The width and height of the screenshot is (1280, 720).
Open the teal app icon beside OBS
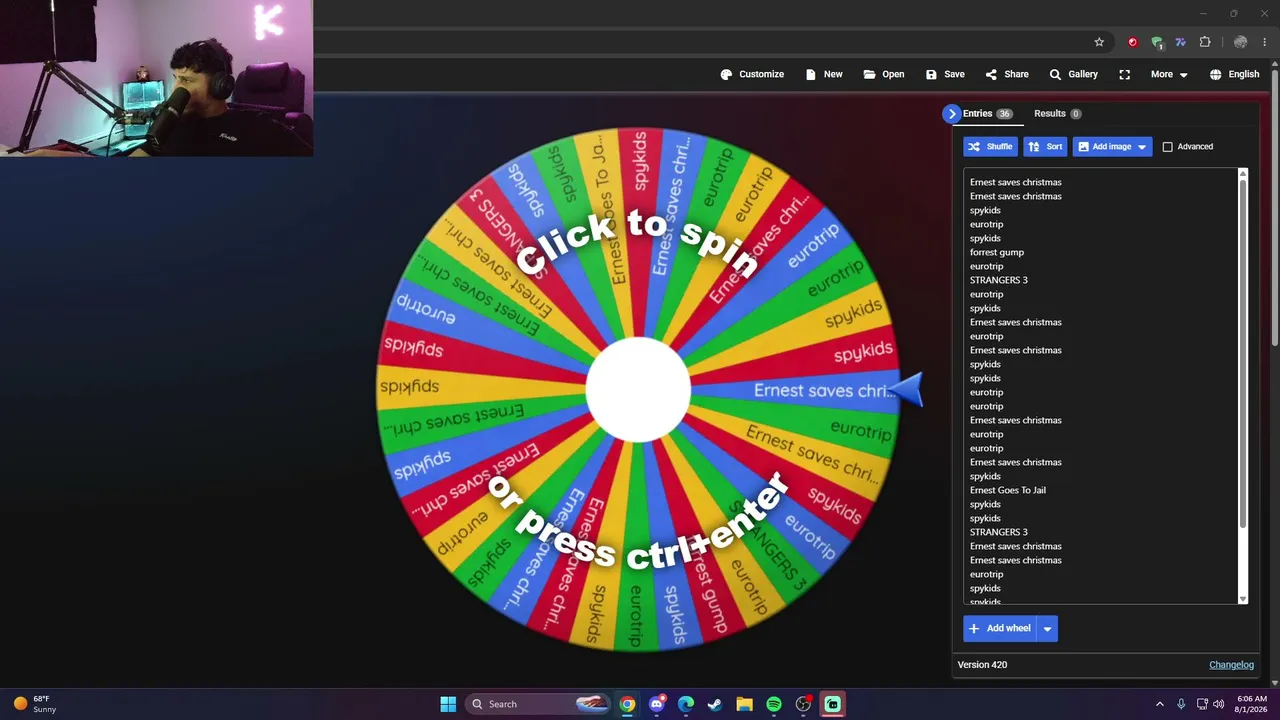point(832,704)
